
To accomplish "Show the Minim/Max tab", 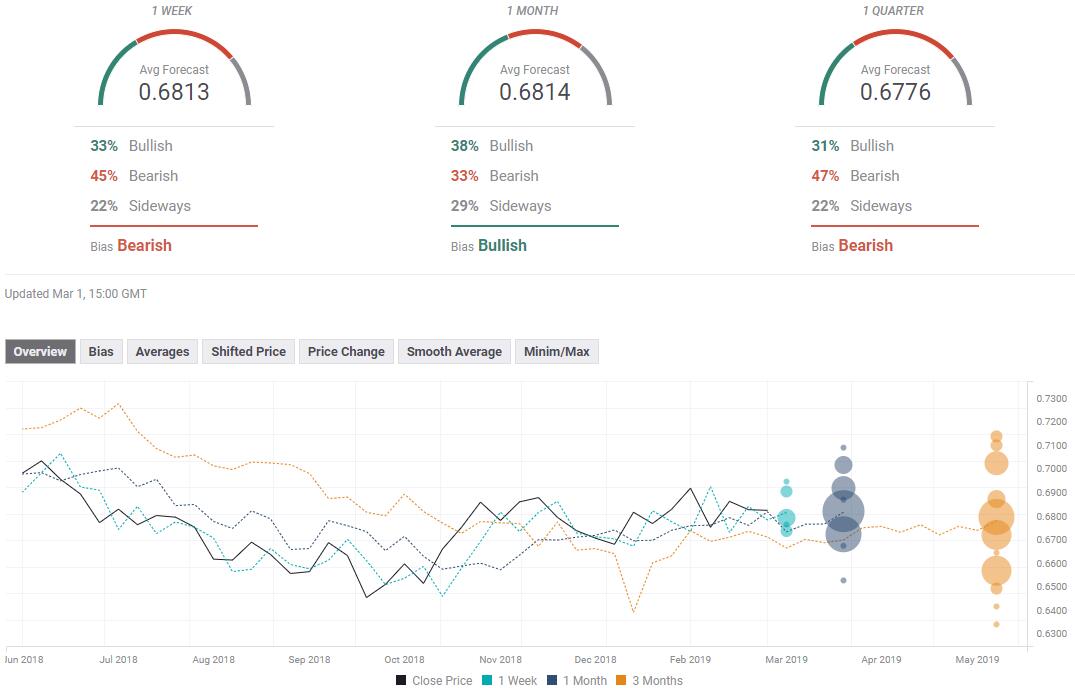I will tap(557, 352).
